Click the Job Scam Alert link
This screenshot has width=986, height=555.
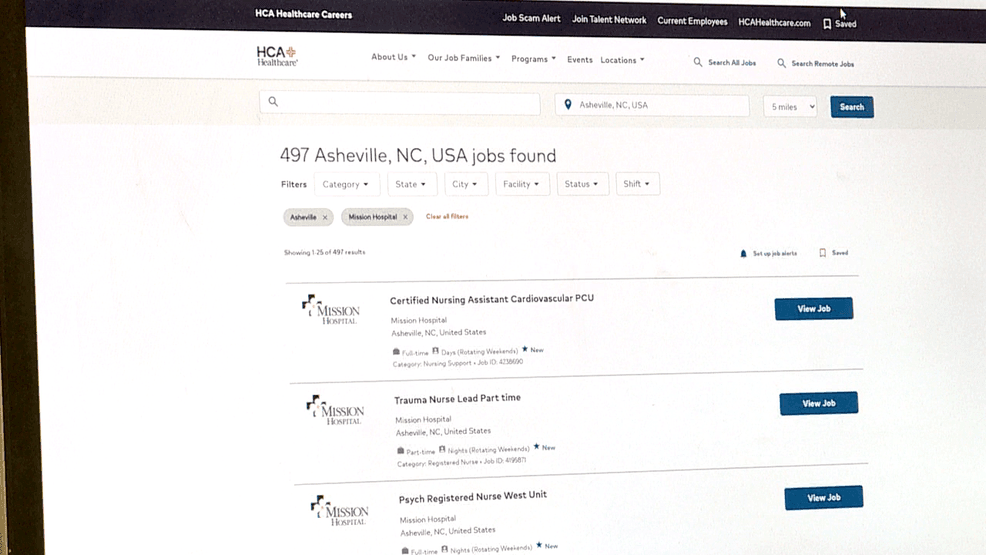(x=531, y=18)
